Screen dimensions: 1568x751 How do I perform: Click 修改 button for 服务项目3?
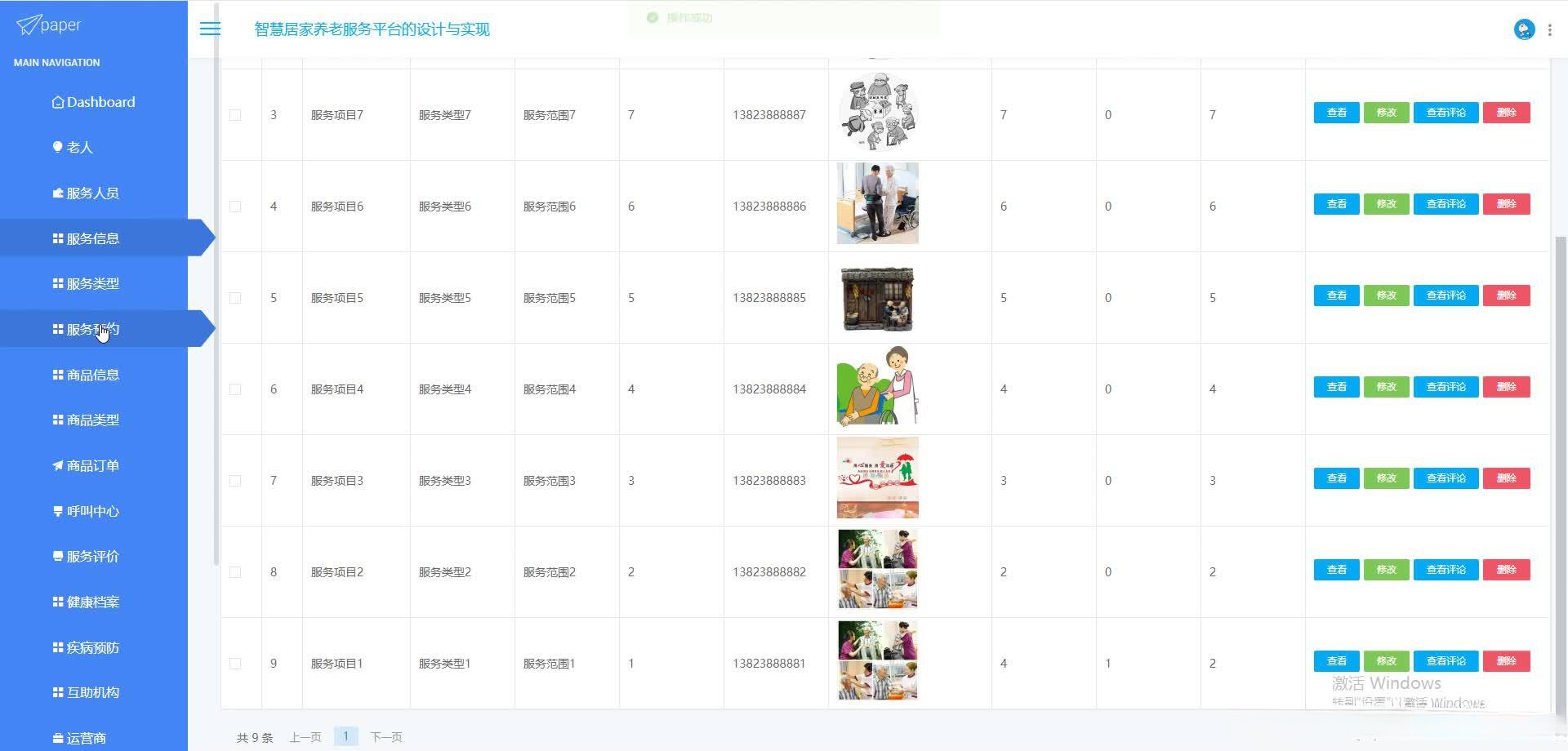coord(1386,478)
